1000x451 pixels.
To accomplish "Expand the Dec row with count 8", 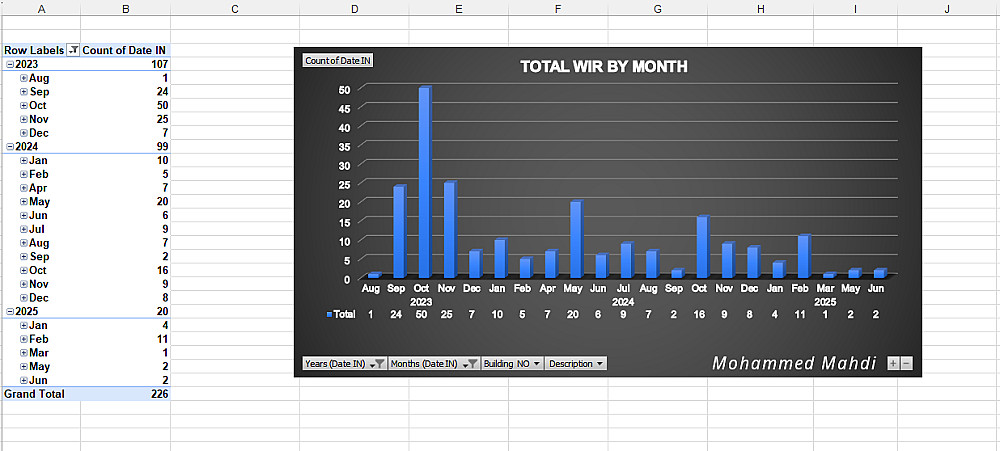I will click(24, 298).
